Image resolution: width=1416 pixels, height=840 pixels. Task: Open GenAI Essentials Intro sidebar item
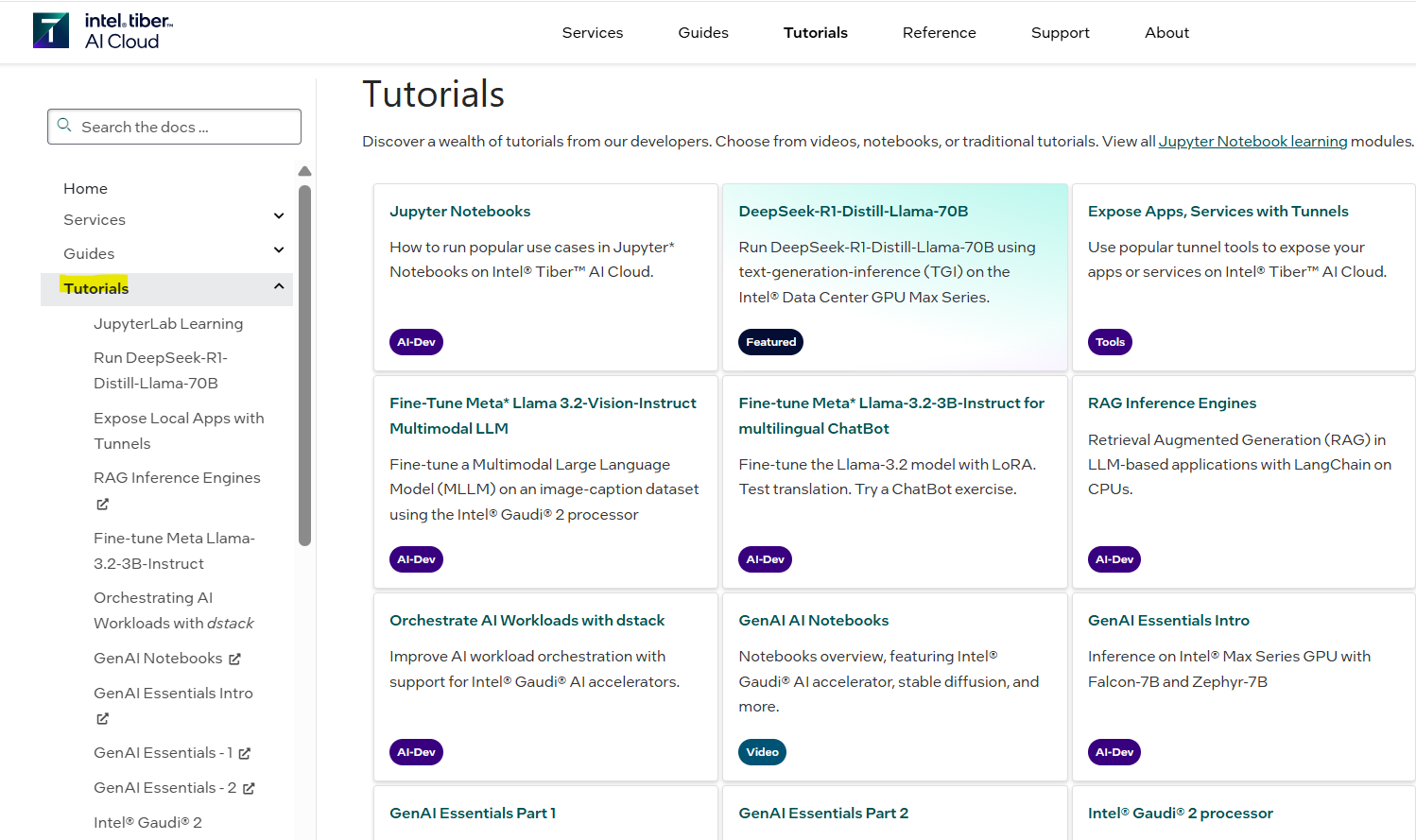click(173, 693)
